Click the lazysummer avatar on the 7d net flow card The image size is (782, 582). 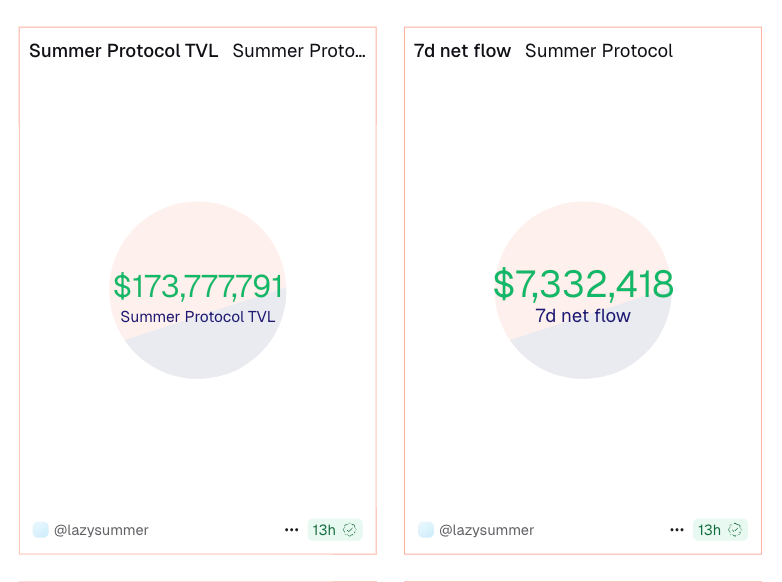click(x=426, y=530)
